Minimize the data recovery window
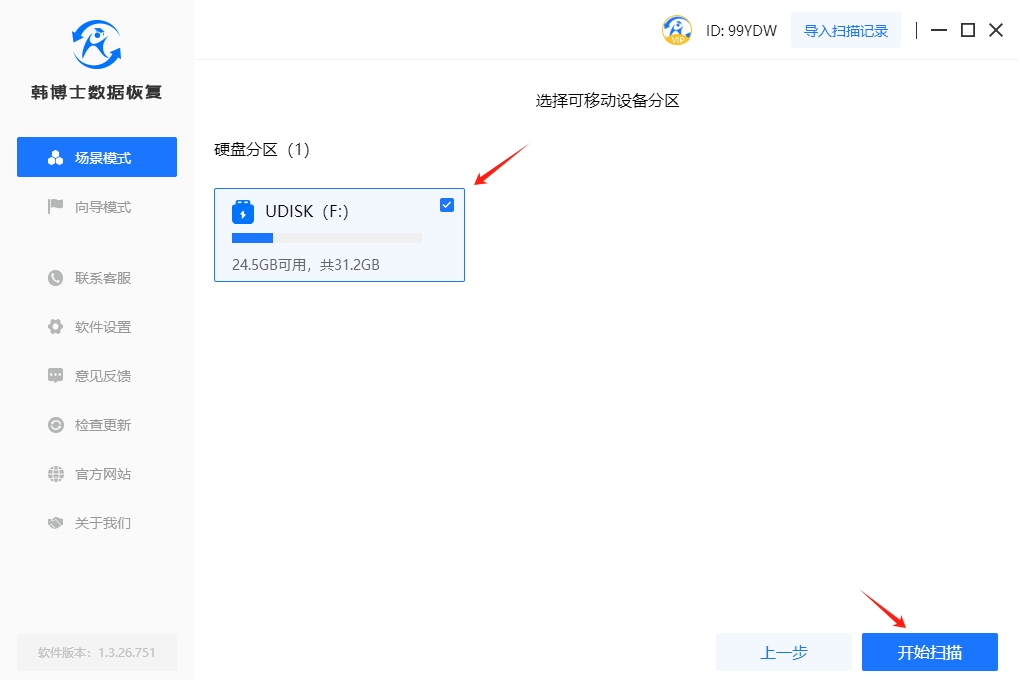The width and height of the screenshot is (1020, 680). coord(938,31)
